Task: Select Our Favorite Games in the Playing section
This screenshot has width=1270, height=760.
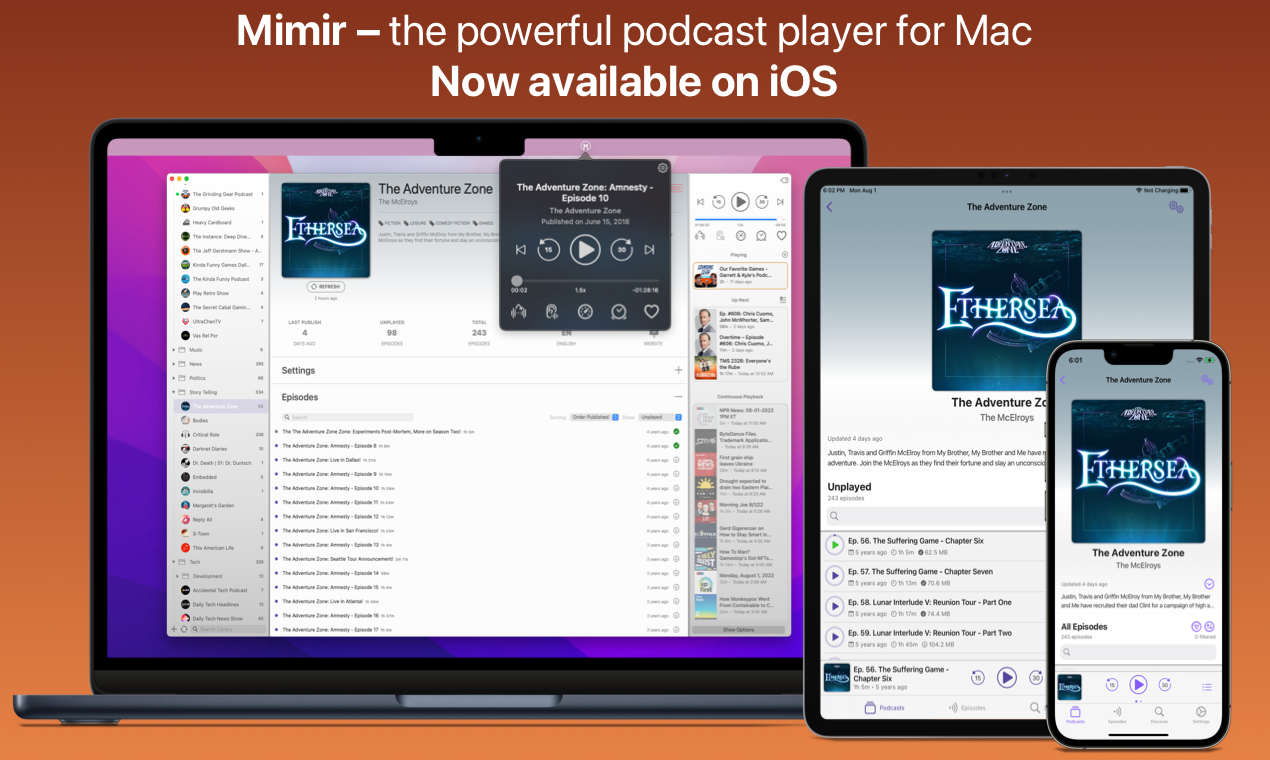Action: pyautogui.click(x=740, y=277)
